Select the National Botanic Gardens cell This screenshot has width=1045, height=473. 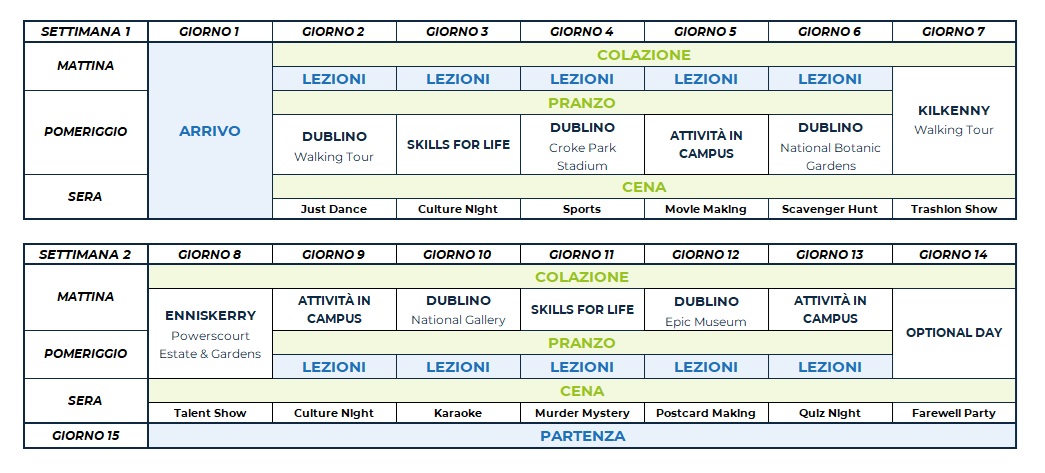point(830,146)
